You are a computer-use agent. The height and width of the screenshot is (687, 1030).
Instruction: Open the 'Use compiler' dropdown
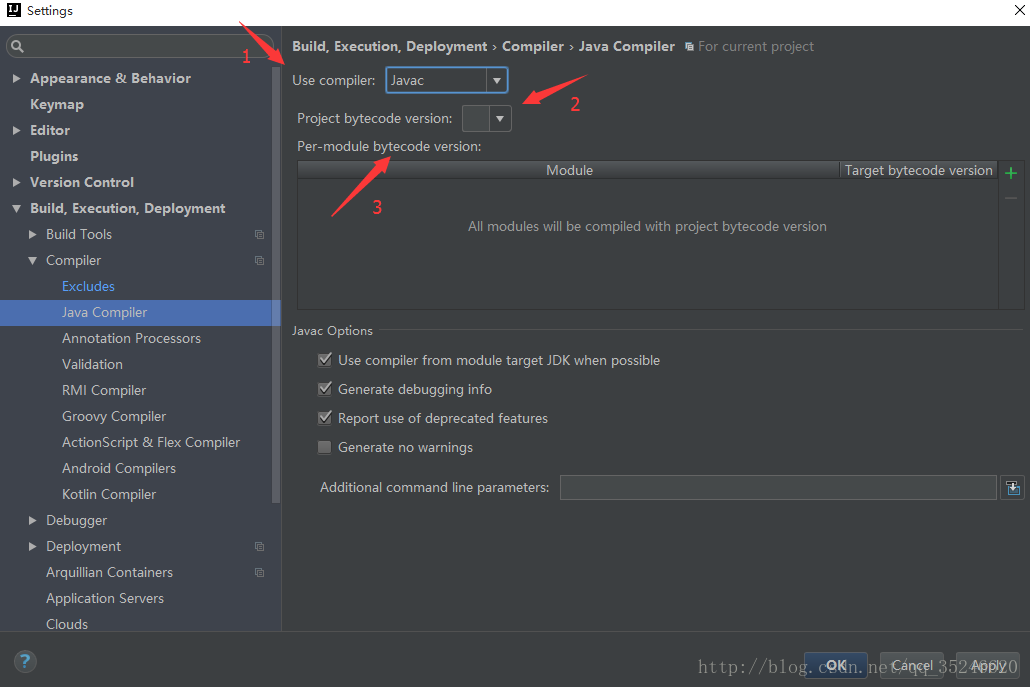(497, 80)
